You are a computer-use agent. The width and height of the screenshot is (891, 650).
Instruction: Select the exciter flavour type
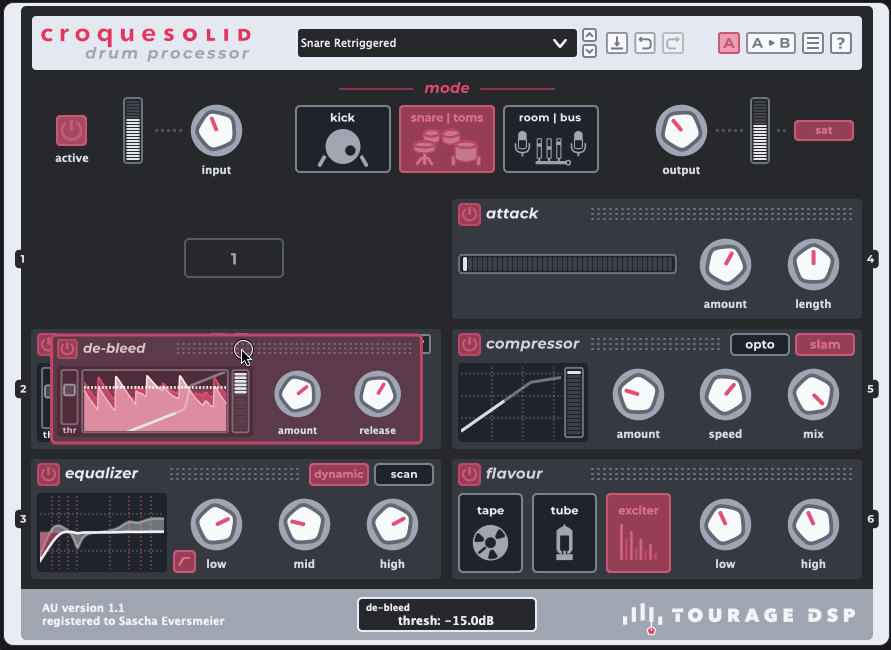[x=638, y=533]
